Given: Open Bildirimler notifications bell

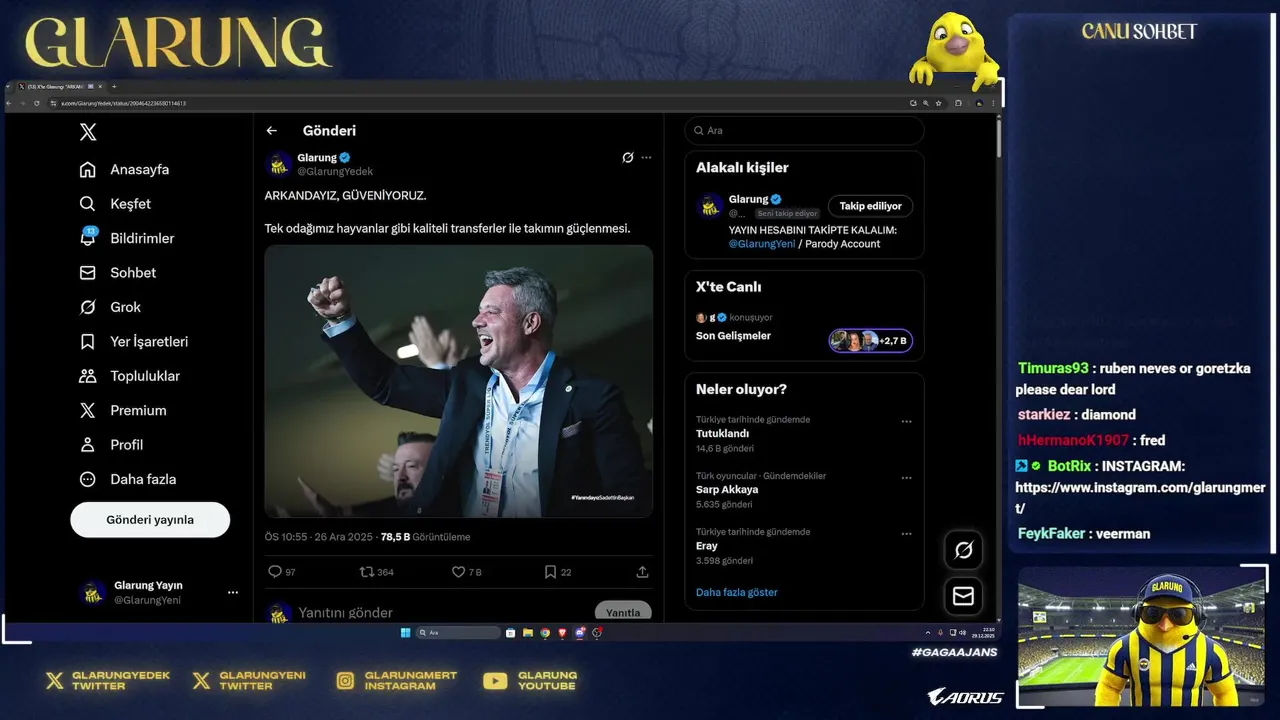Looking at the screenshot, I should coord(88,238).
